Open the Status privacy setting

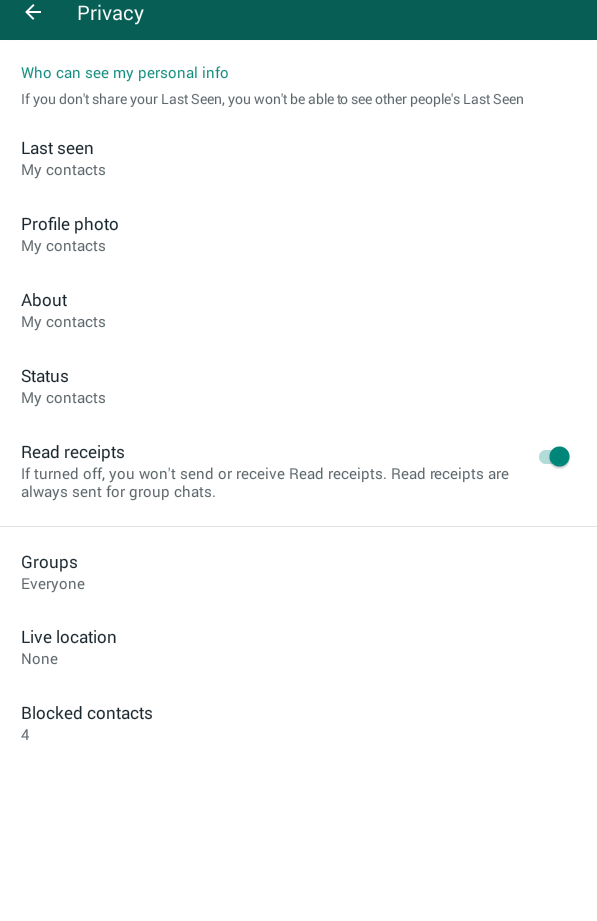298,386
